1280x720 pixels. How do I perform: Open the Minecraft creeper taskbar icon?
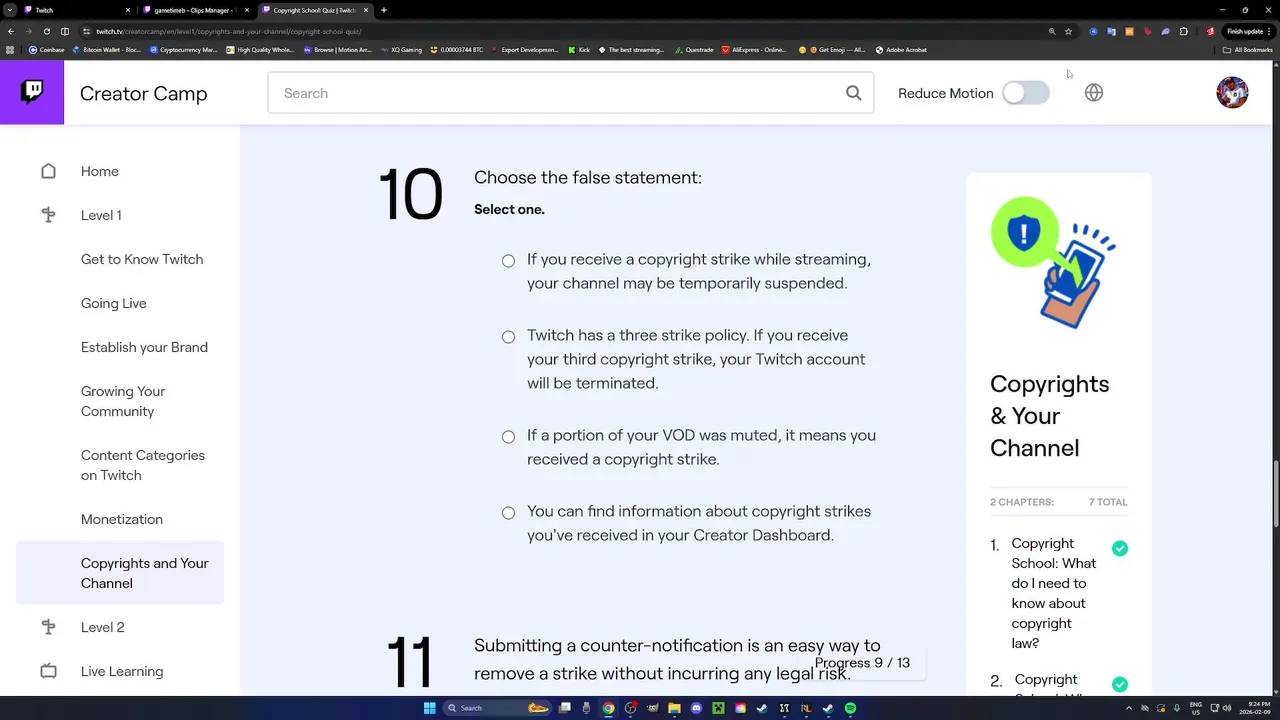(x=718, y=708)
